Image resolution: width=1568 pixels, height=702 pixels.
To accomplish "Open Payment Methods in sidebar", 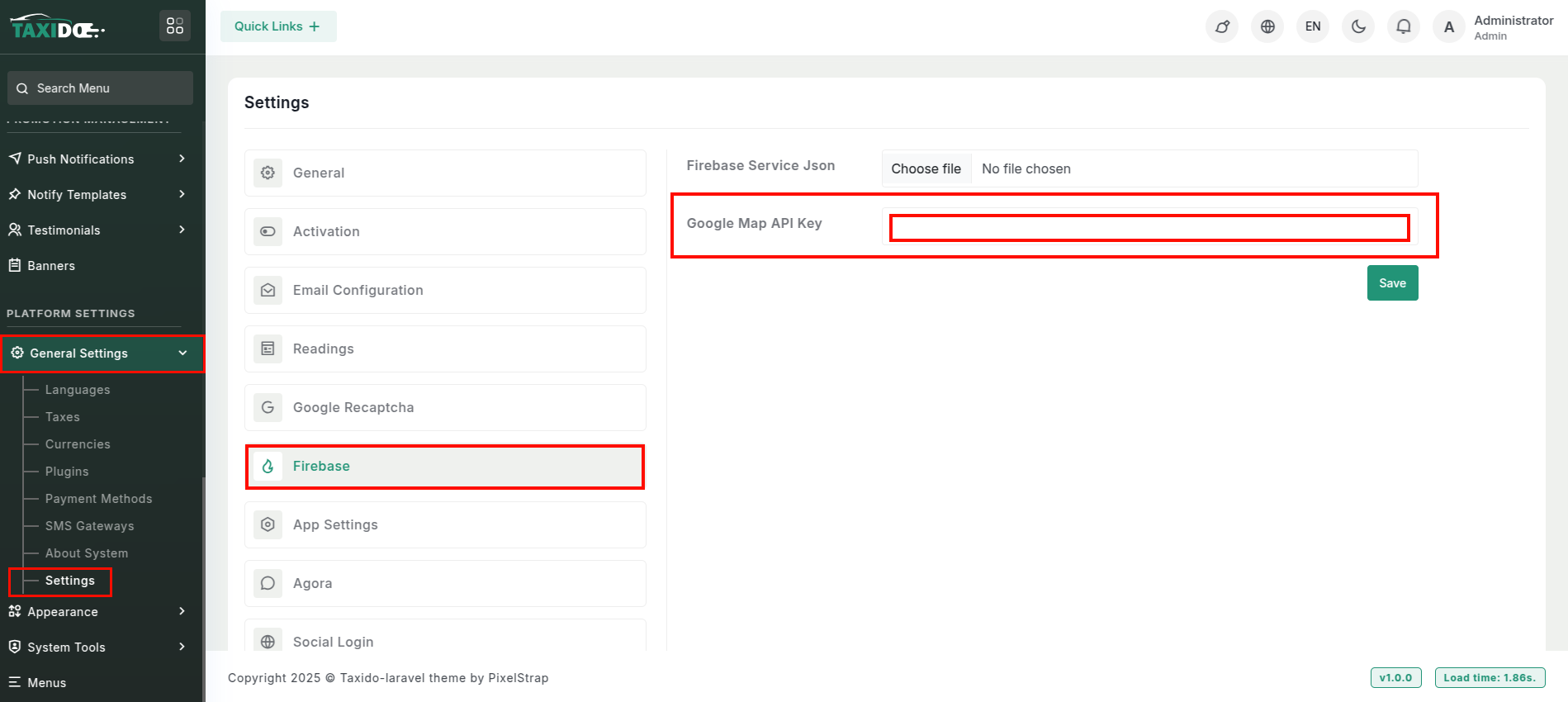I will coord(98,499).
